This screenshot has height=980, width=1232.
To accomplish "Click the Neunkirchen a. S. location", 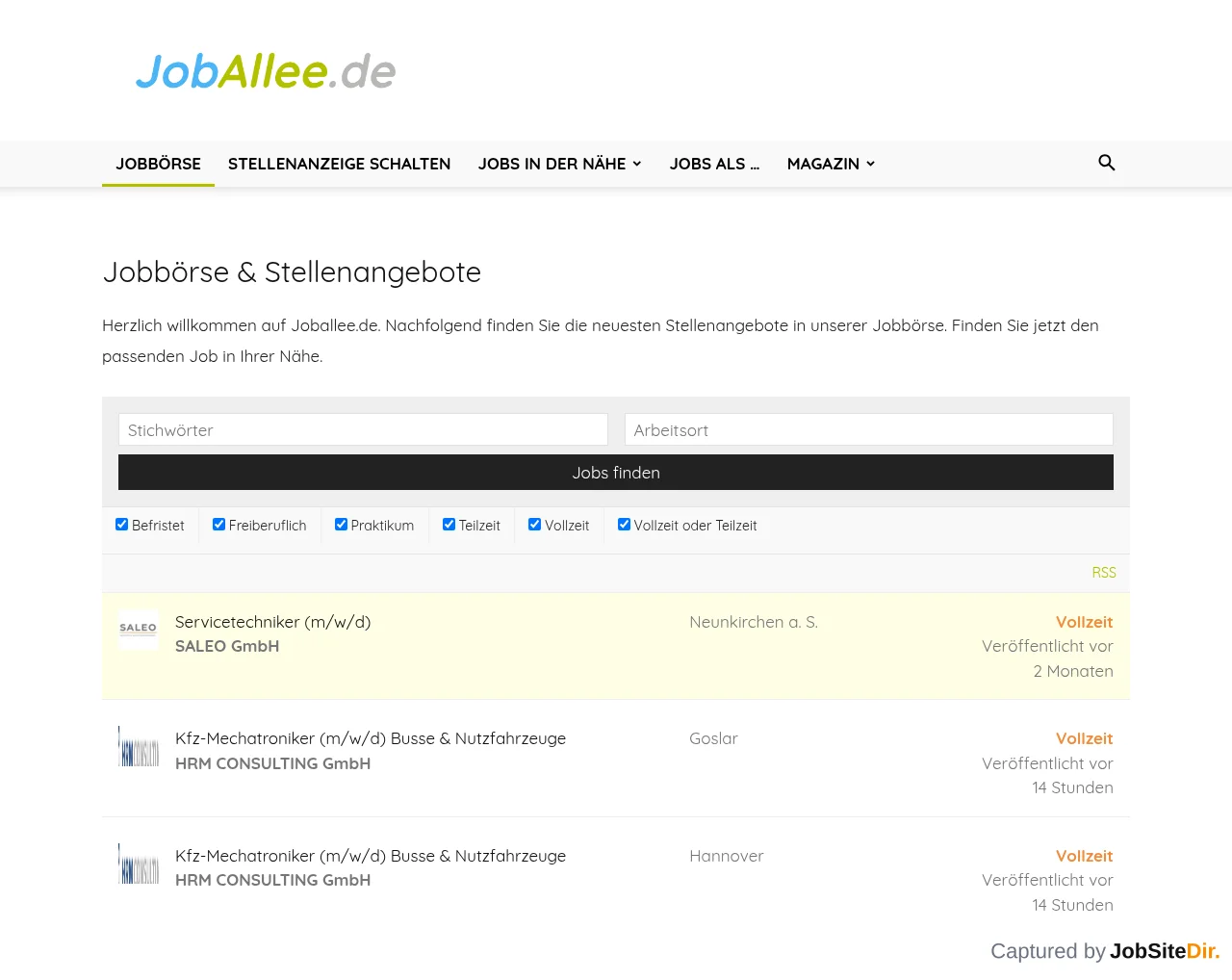I will (754, 622).
